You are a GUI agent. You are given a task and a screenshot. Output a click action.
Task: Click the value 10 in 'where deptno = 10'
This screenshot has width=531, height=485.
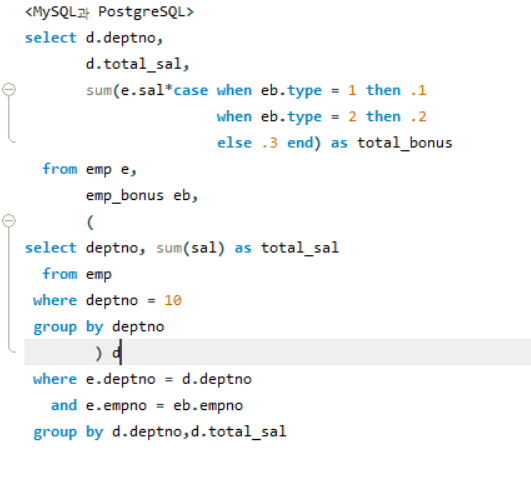173,300
